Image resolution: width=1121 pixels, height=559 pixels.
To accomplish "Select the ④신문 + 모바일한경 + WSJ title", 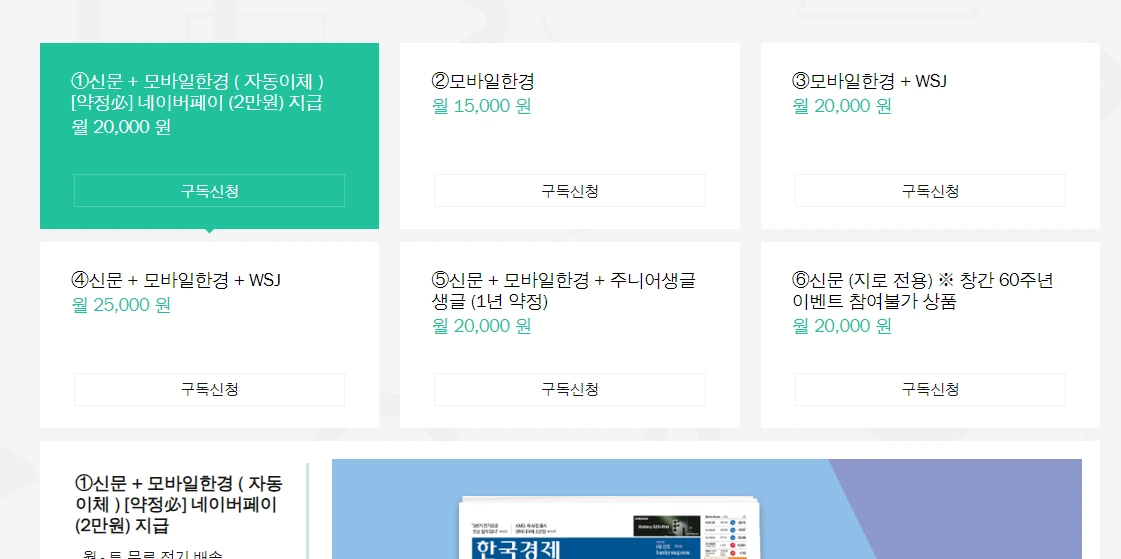I will pyautogui.click(x=176, y=280).
